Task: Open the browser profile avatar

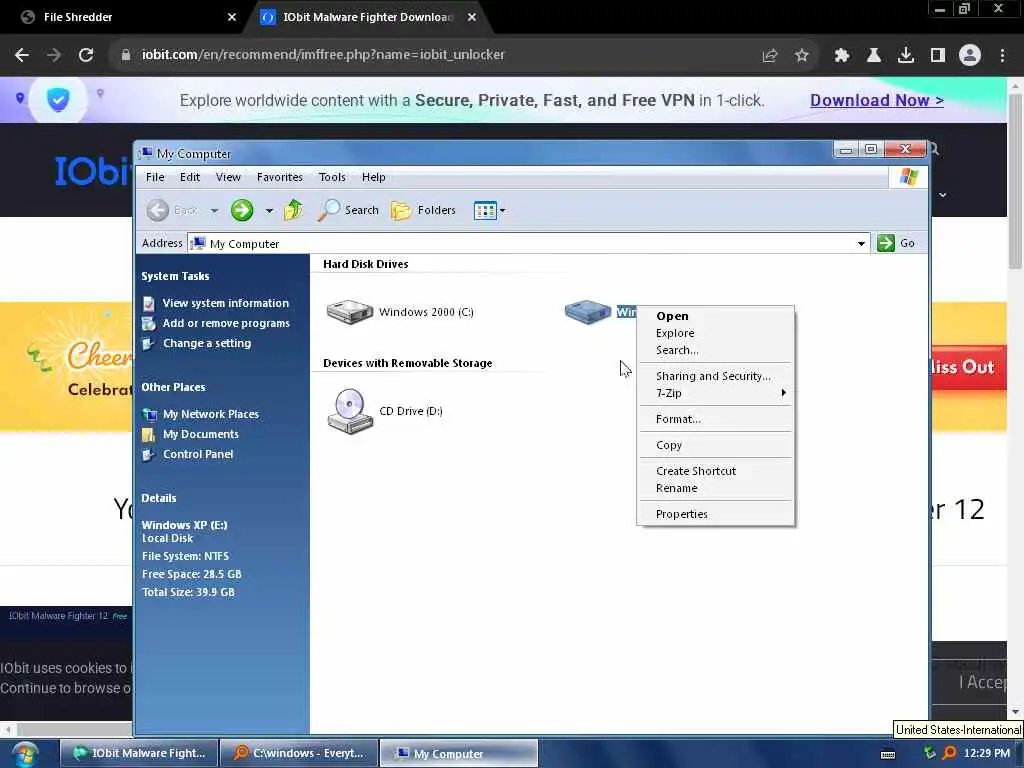Action: 970,56
